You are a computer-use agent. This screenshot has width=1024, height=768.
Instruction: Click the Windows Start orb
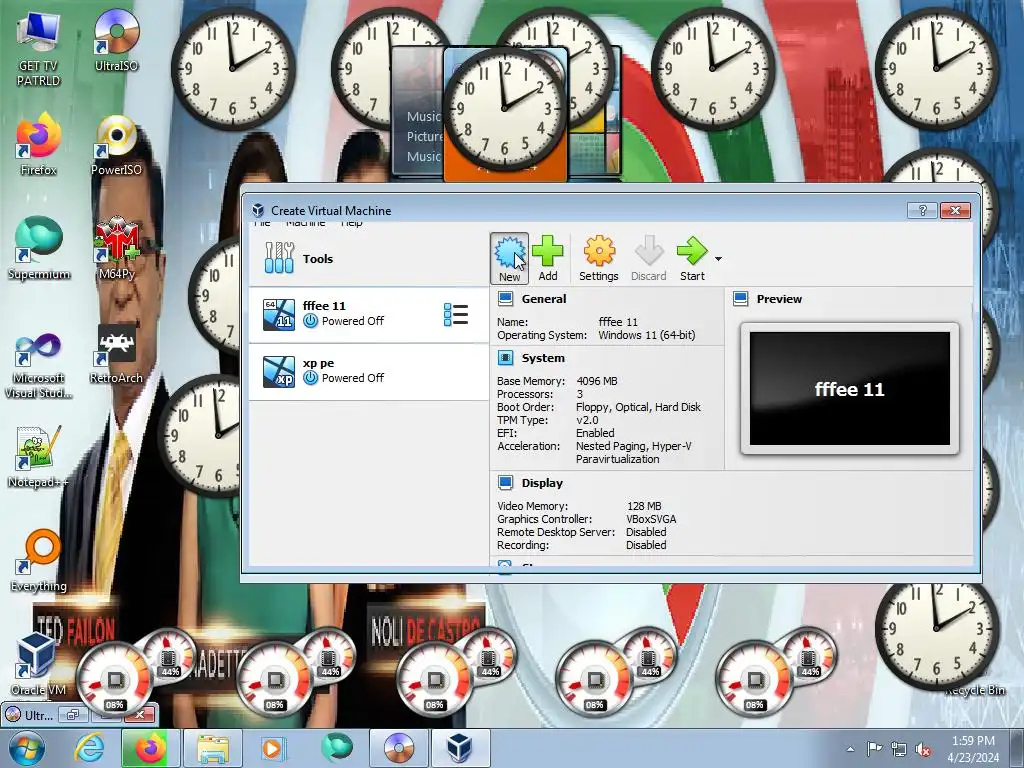click(26, 748)
